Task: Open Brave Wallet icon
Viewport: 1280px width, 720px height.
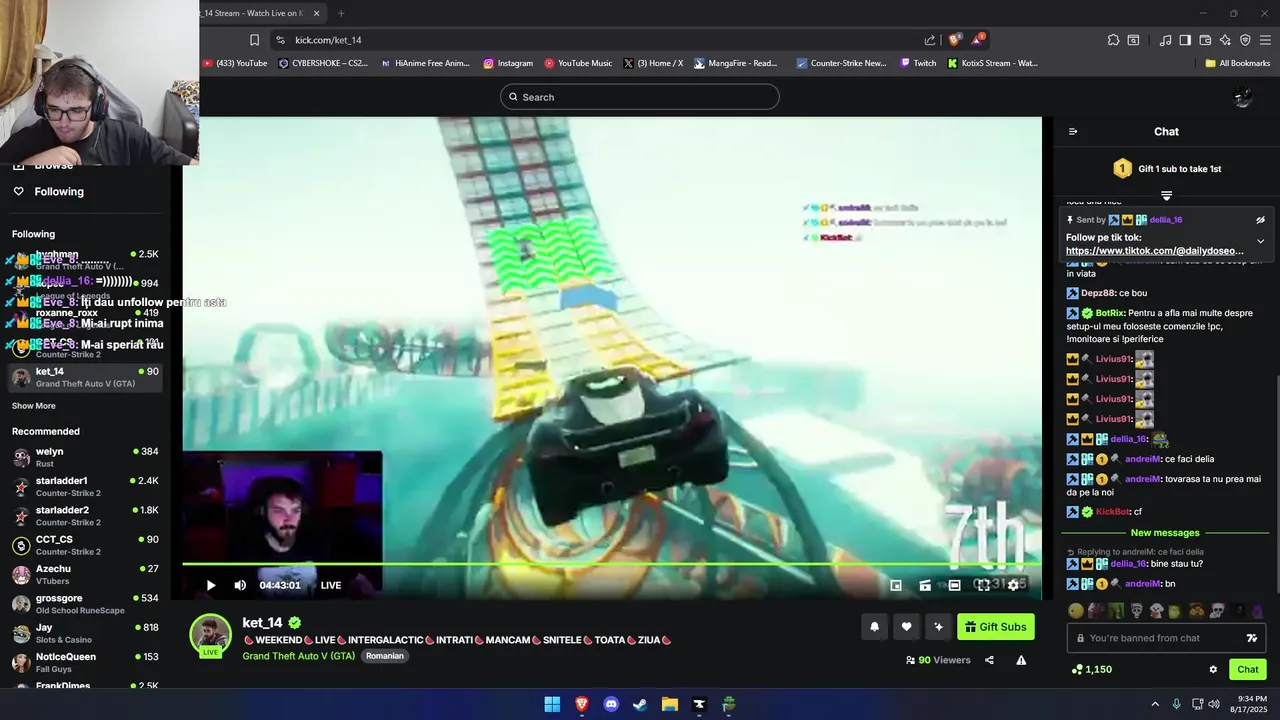Action: point(1205,40)
